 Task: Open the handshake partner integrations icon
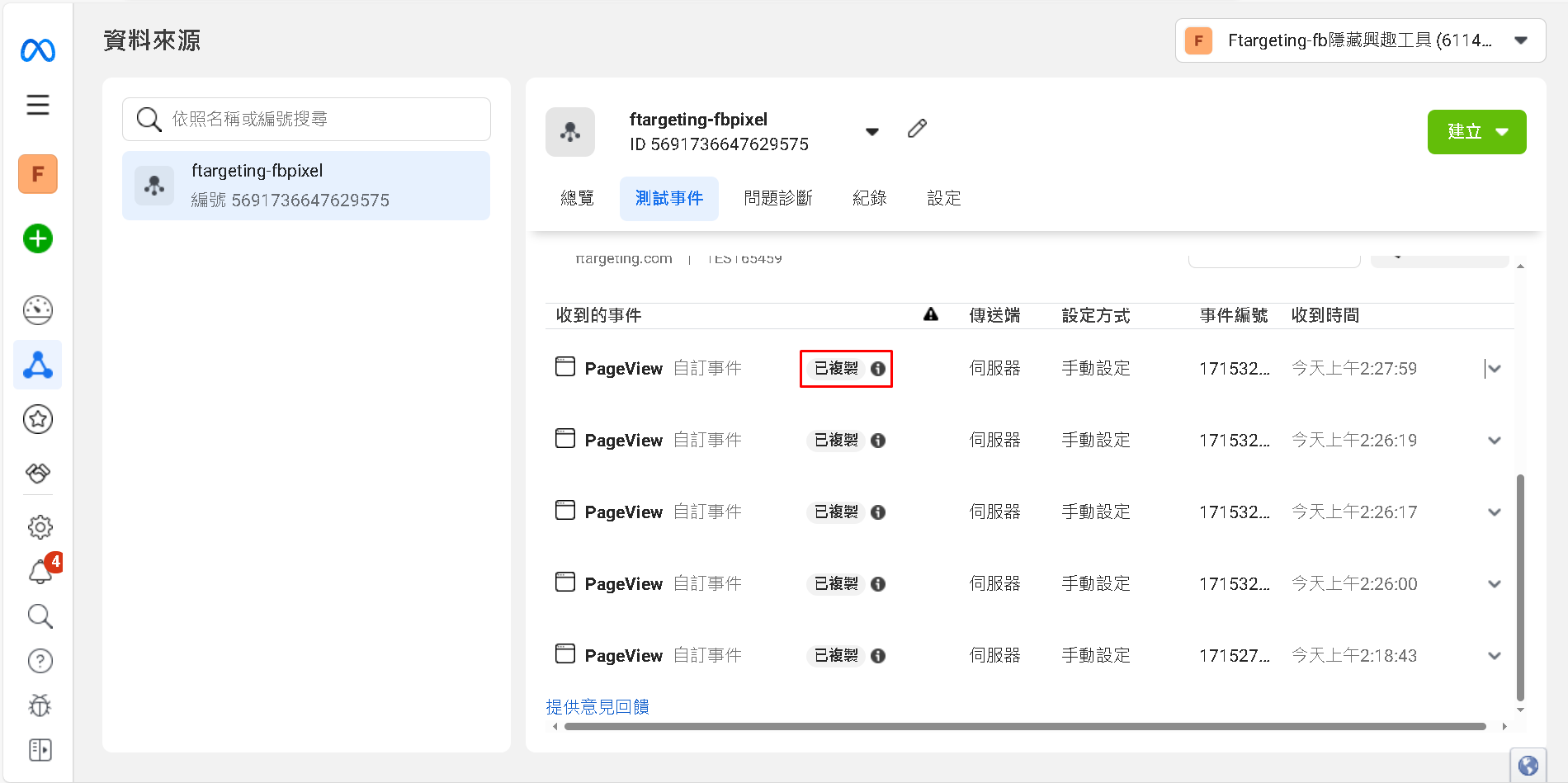(38, 473)
